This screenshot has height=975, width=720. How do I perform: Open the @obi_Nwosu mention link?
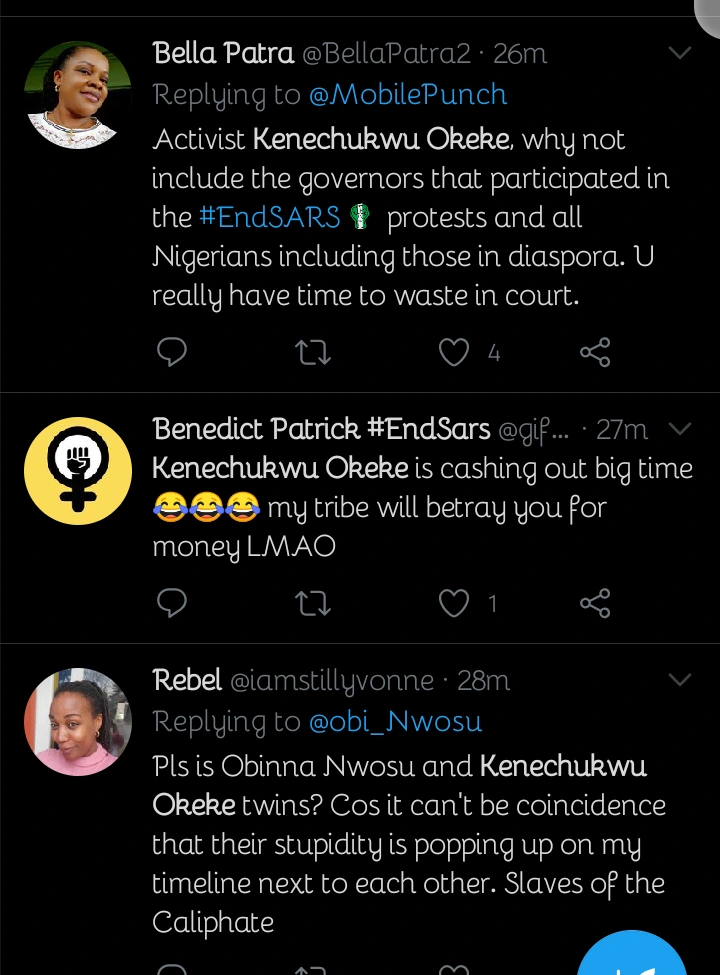click(x=395, y=721)
